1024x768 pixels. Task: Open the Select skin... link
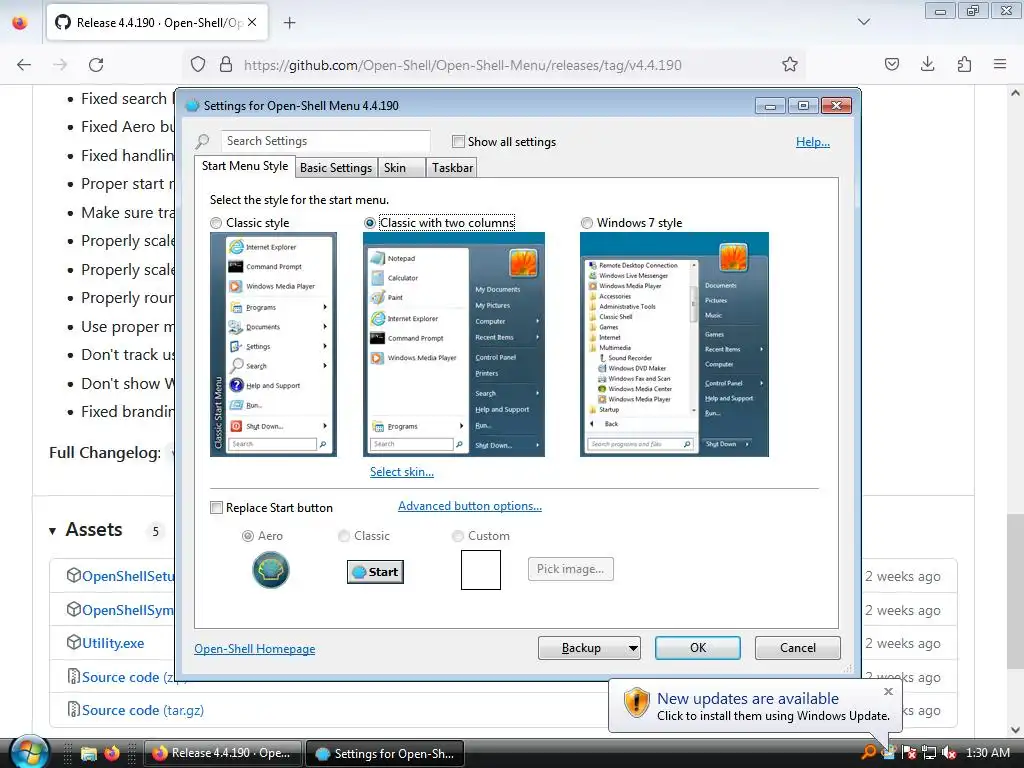[402, 472]
